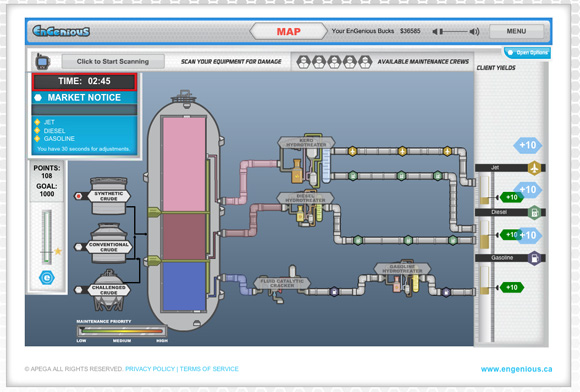The height and width of the screenshot is (392, 580).
Task: Toggle the Conventional Crude feed selector
Action: pos(78,247)
